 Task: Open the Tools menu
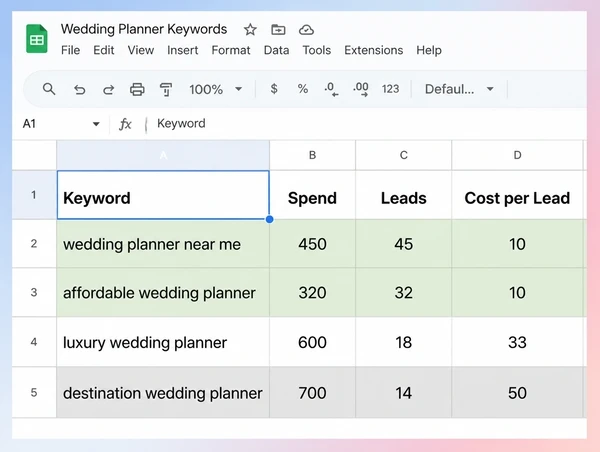(x=316, y=50)
